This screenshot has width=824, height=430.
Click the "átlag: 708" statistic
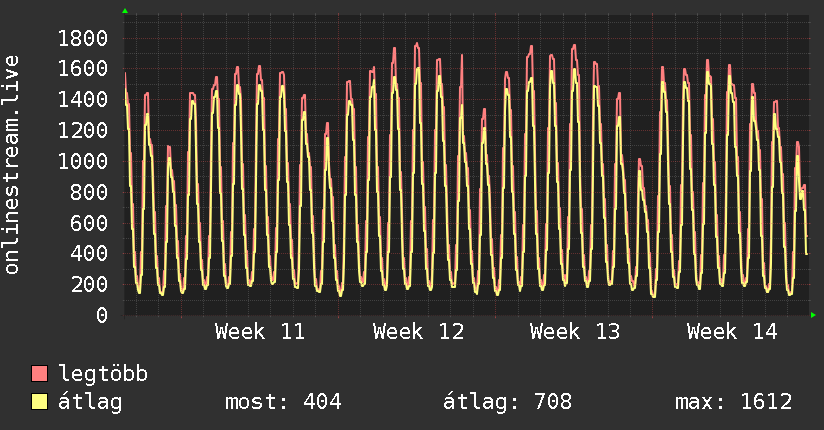coord(507,402)
